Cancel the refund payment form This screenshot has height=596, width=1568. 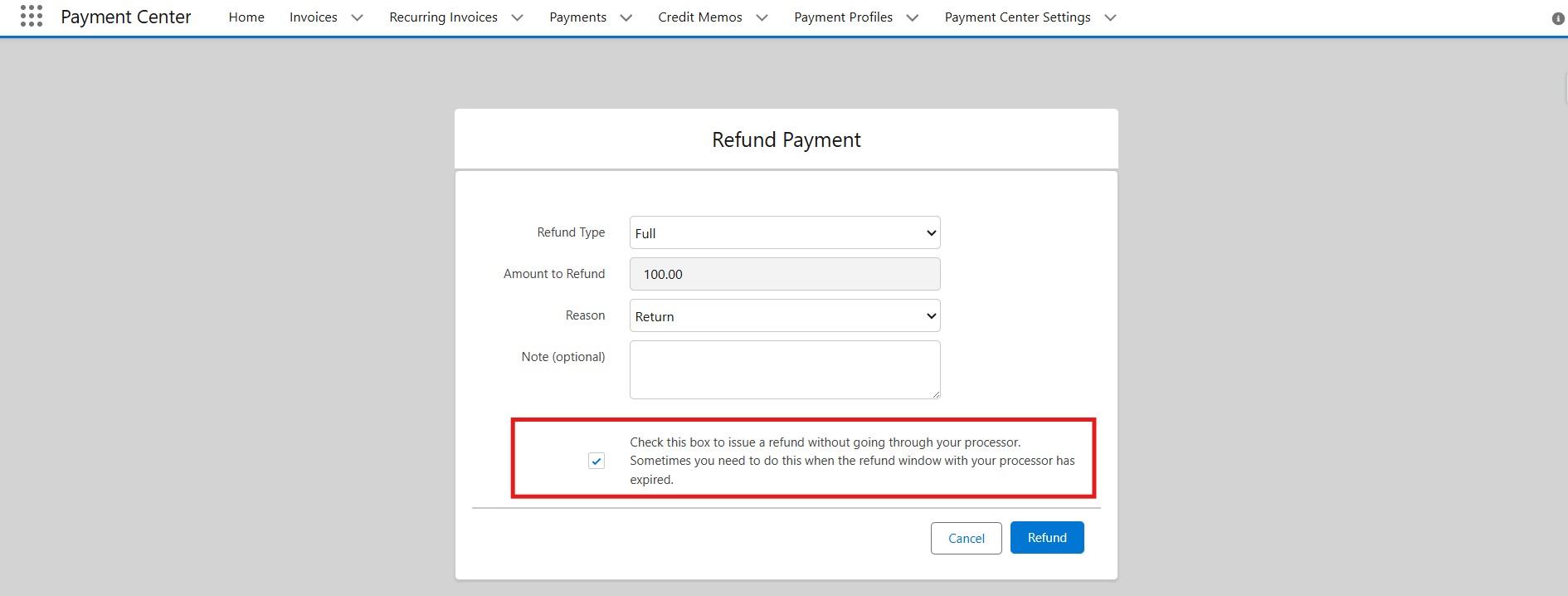pyautogui.click(x=966, y=538)
